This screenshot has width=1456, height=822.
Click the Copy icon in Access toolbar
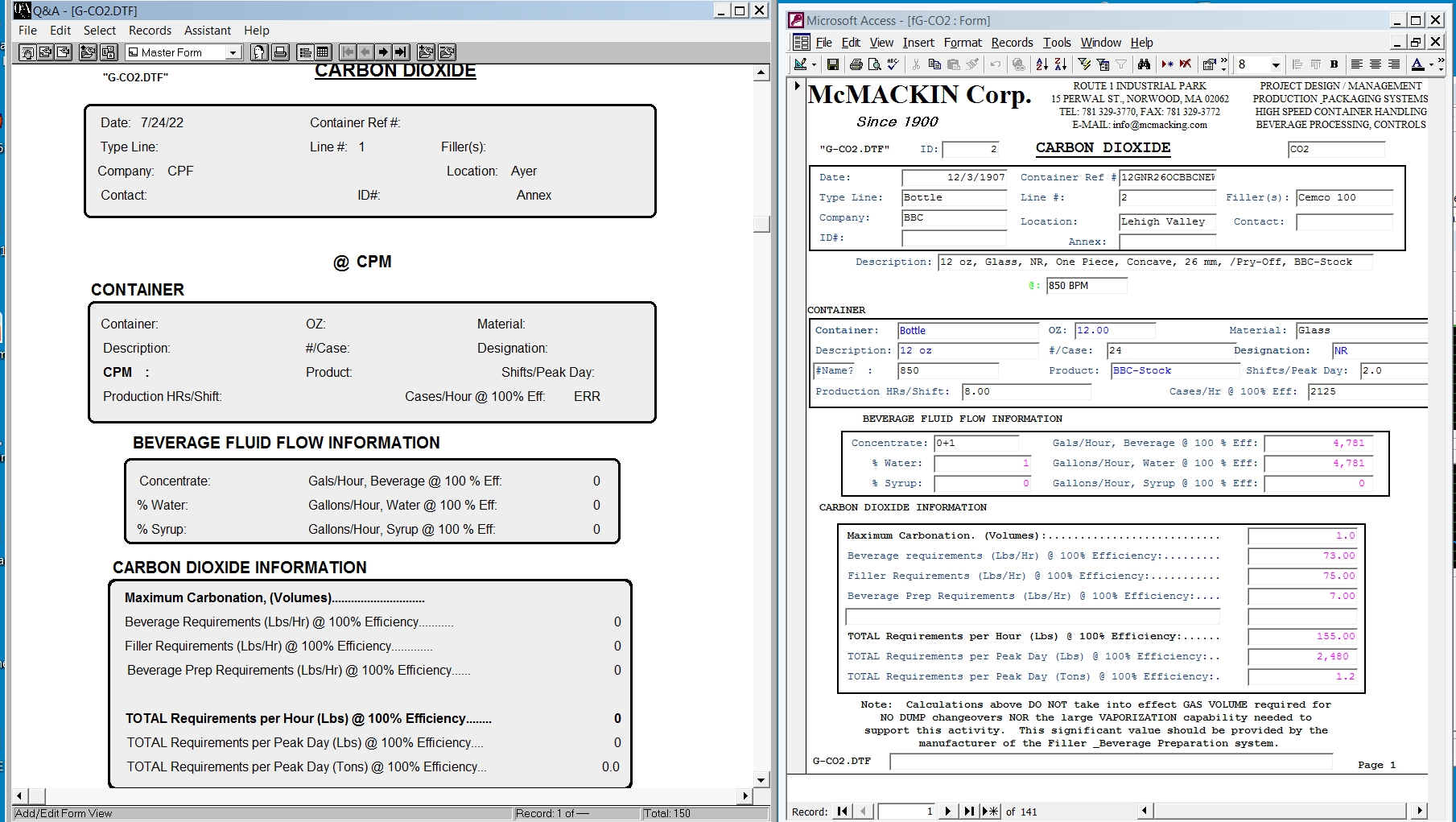pyautogui.click(x=934, y=64)
